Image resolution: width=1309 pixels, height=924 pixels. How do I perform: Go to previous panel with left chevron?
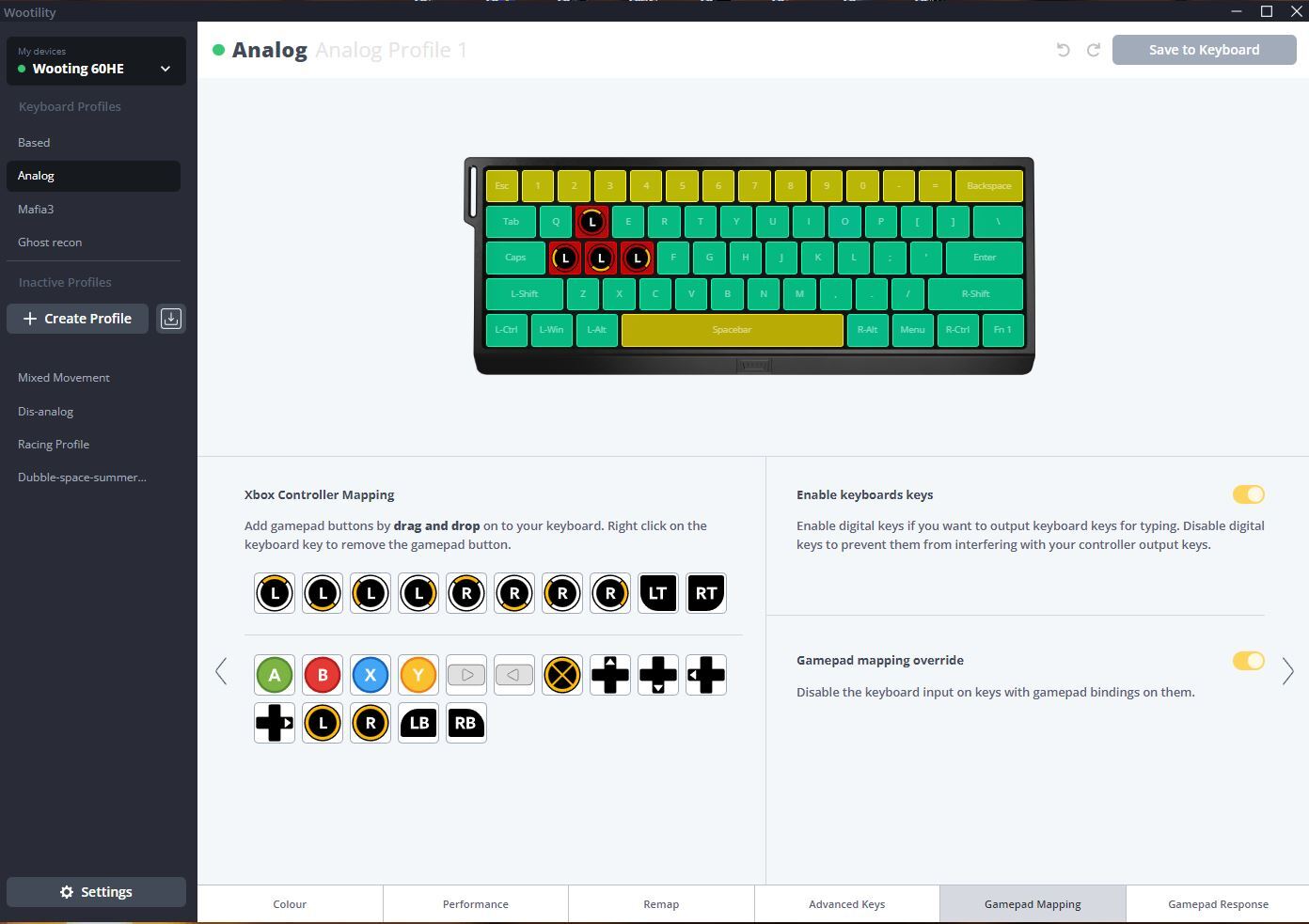tap(221, 671)
